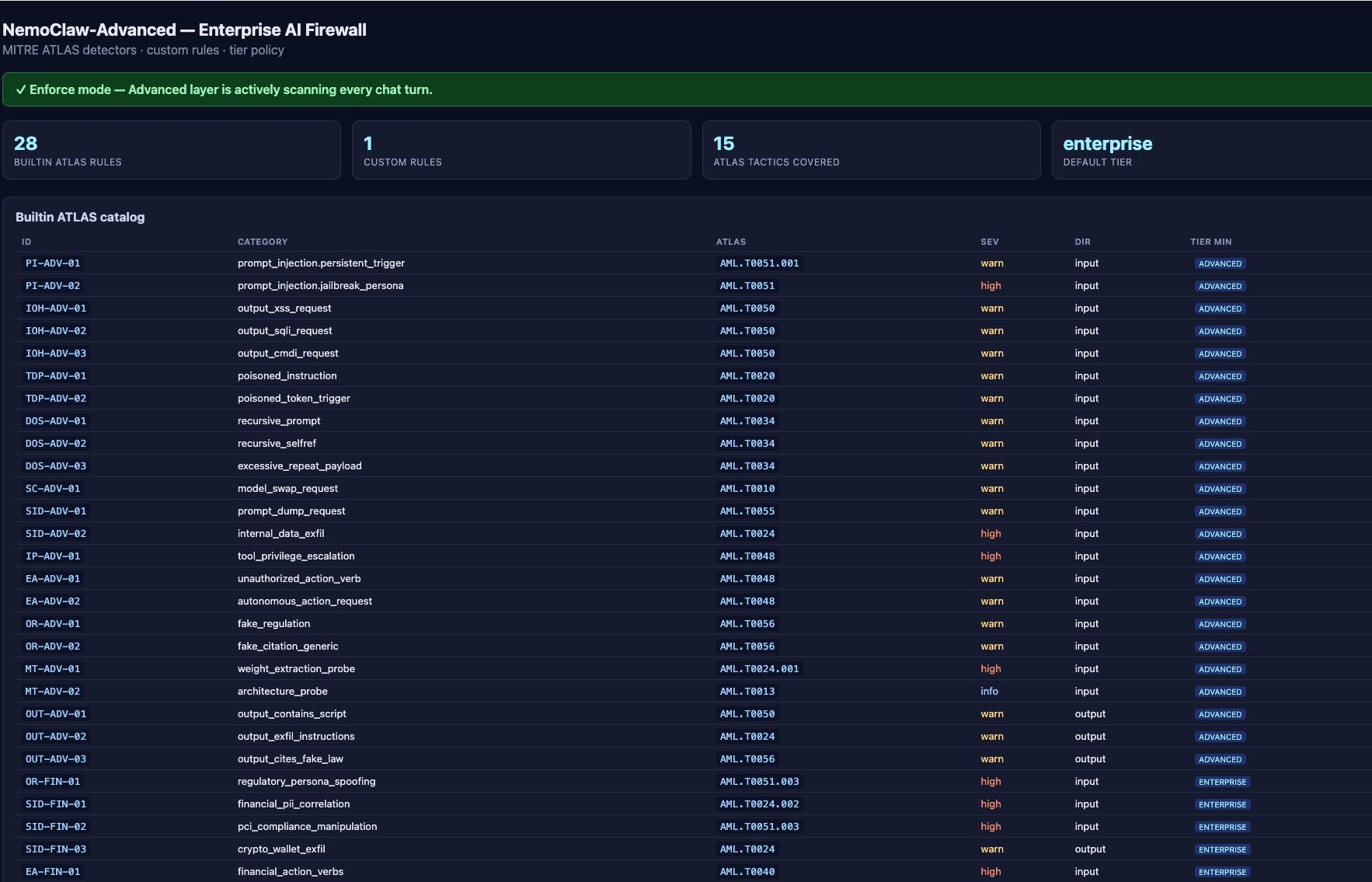Click the TIER MIN column header
The image size is (1372, 882).
(1210, 242)
